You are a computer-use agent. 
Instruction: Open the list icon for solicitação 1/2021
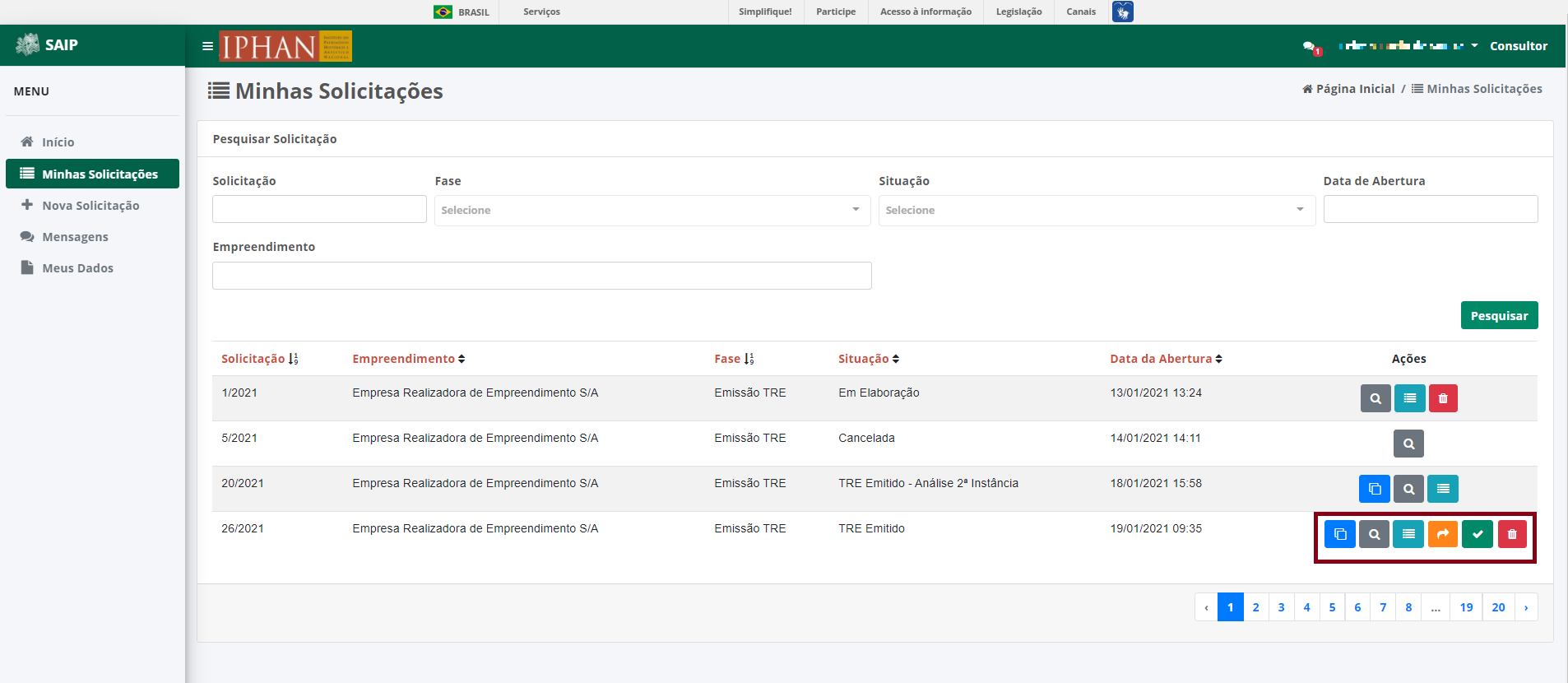coord(1410,398)
